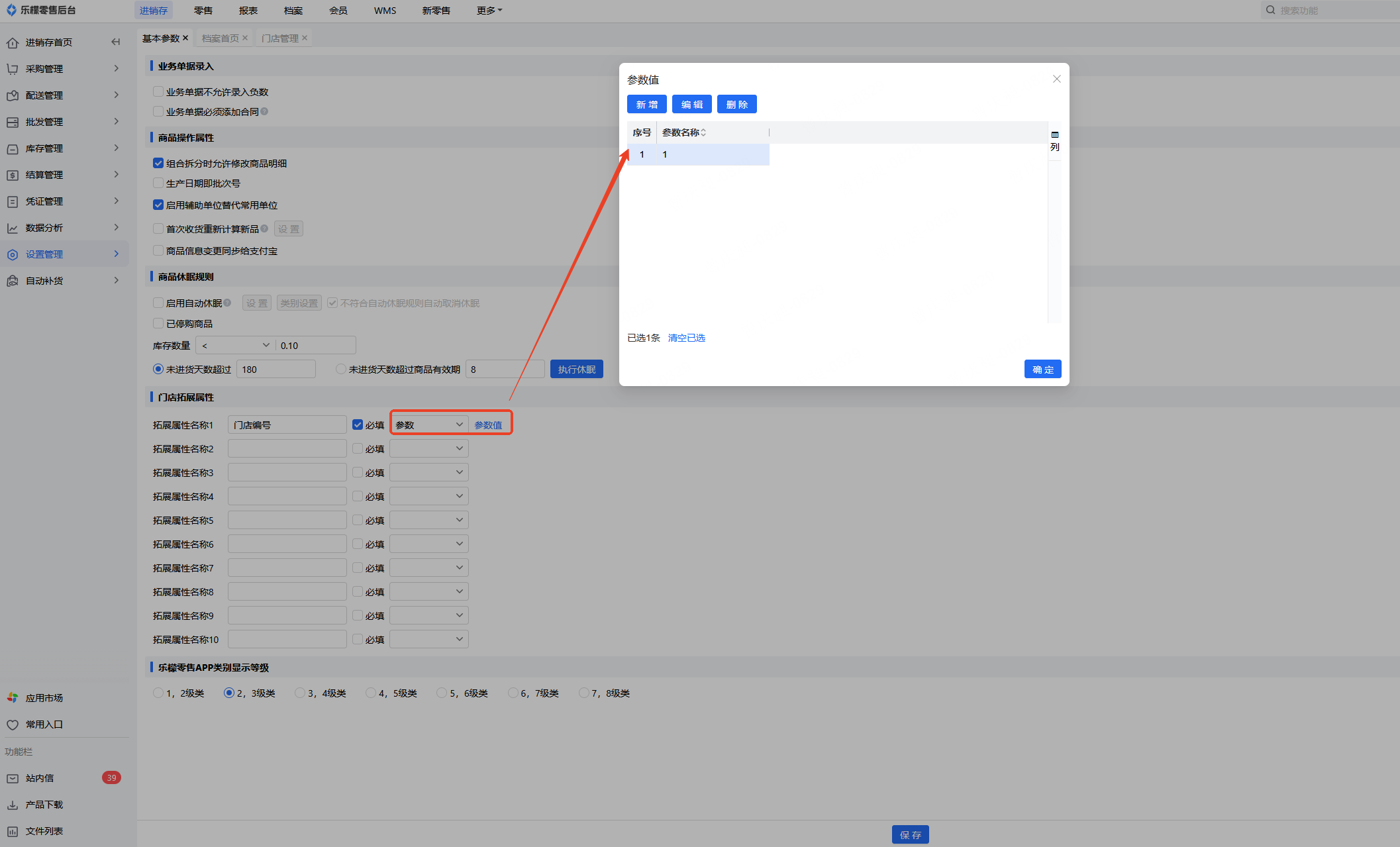Screen dimensions: 1400x847
Task: Click the 新增 button in dialog
Action: tap(646, 105)
